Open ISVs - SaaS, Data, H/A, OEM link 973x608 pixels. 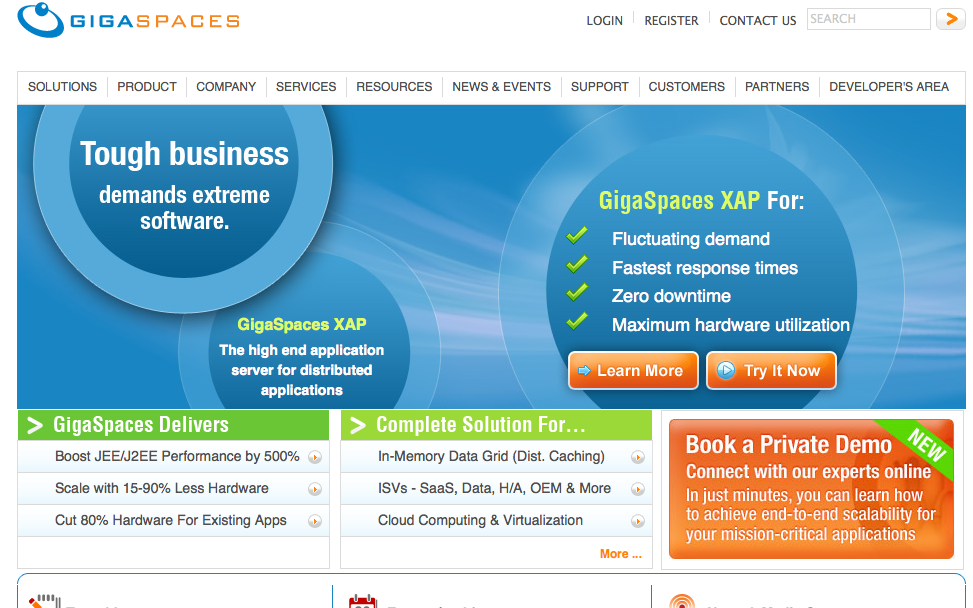pos(495,488)
